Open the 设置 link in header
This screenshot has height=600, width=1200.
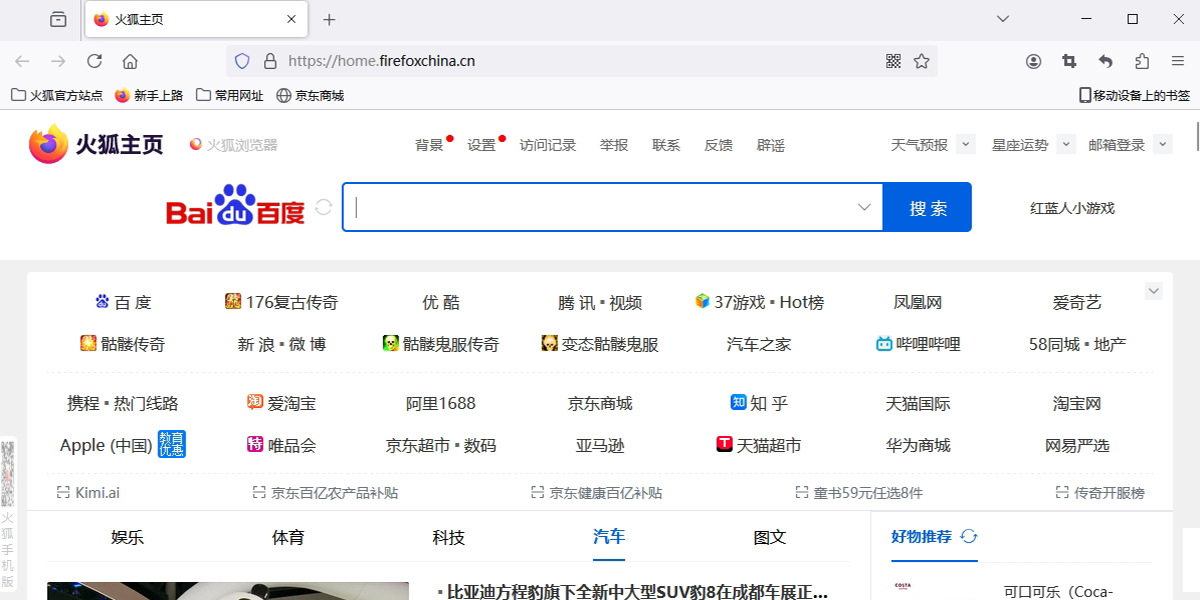481,145
